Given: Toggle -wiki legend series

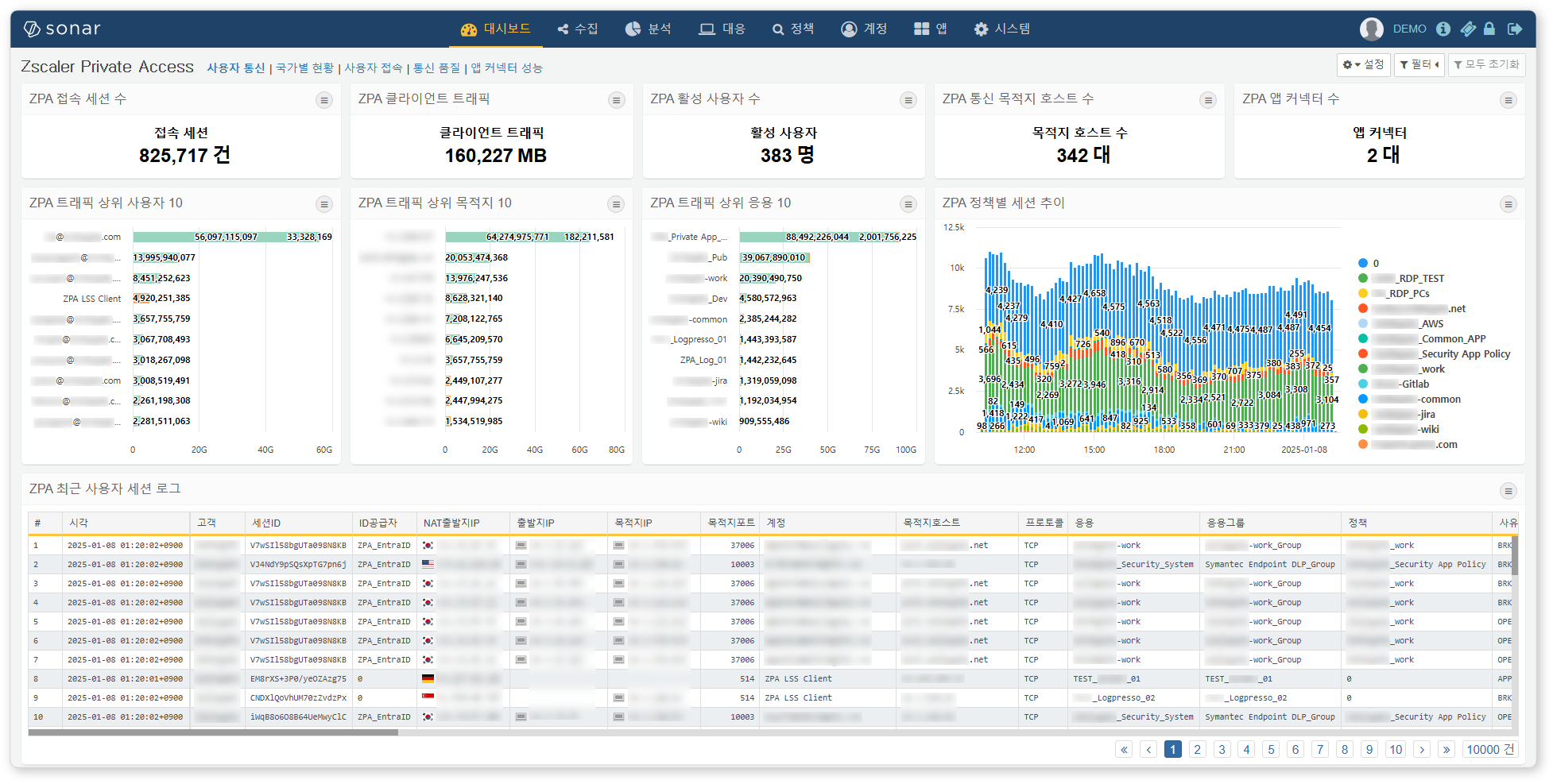Looking at the screenshot, I should click(x=1399, y=429).
